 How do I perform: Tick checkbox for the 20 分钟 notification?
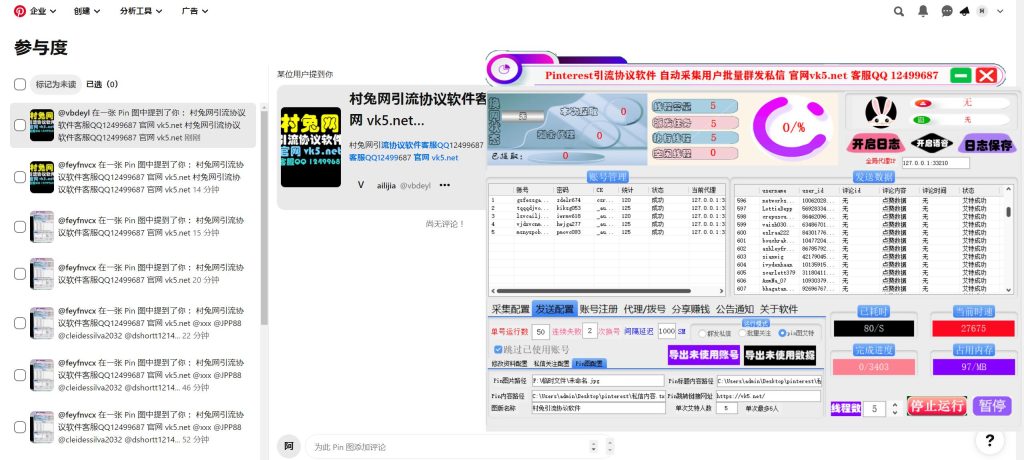pos(20,274)
